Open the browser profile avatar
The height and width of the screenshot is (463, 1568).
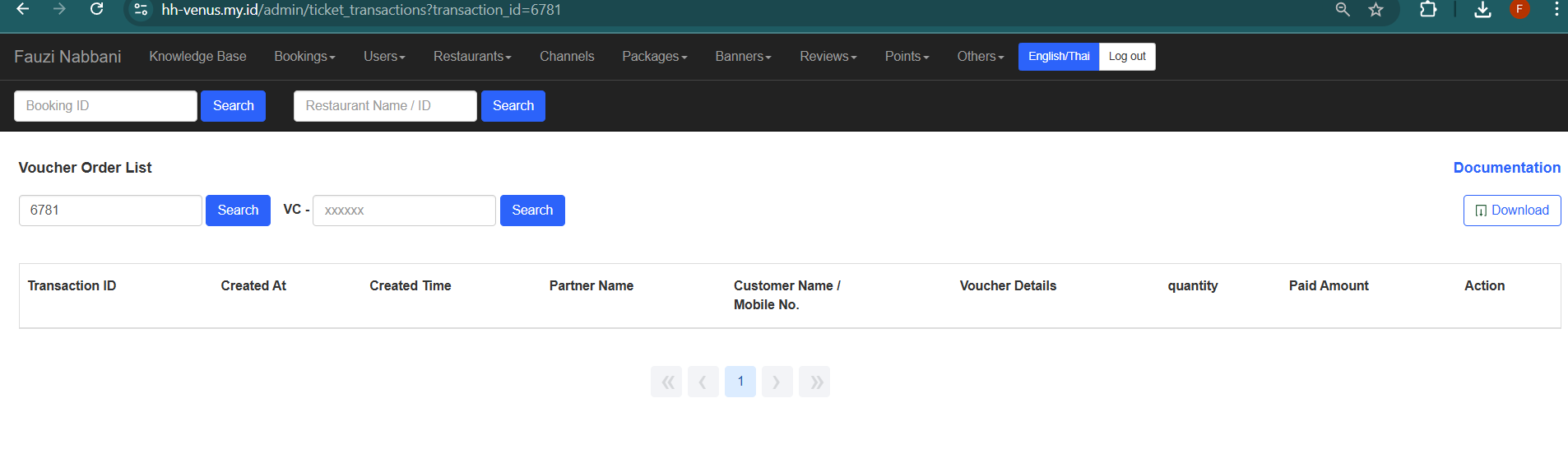tap(1519, 10)
